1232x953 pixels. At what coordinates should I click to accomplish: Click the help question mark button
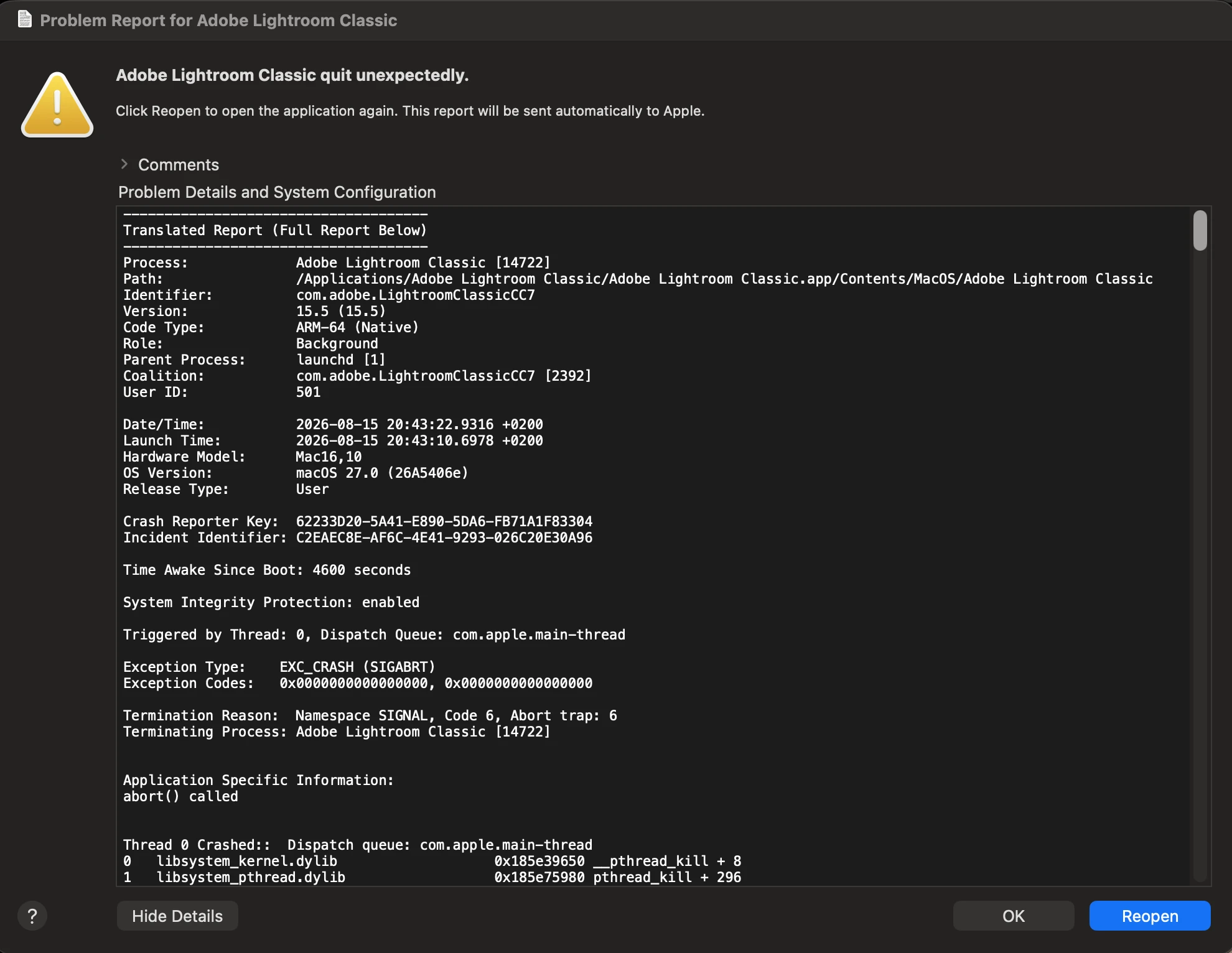(x=32, y=916)
